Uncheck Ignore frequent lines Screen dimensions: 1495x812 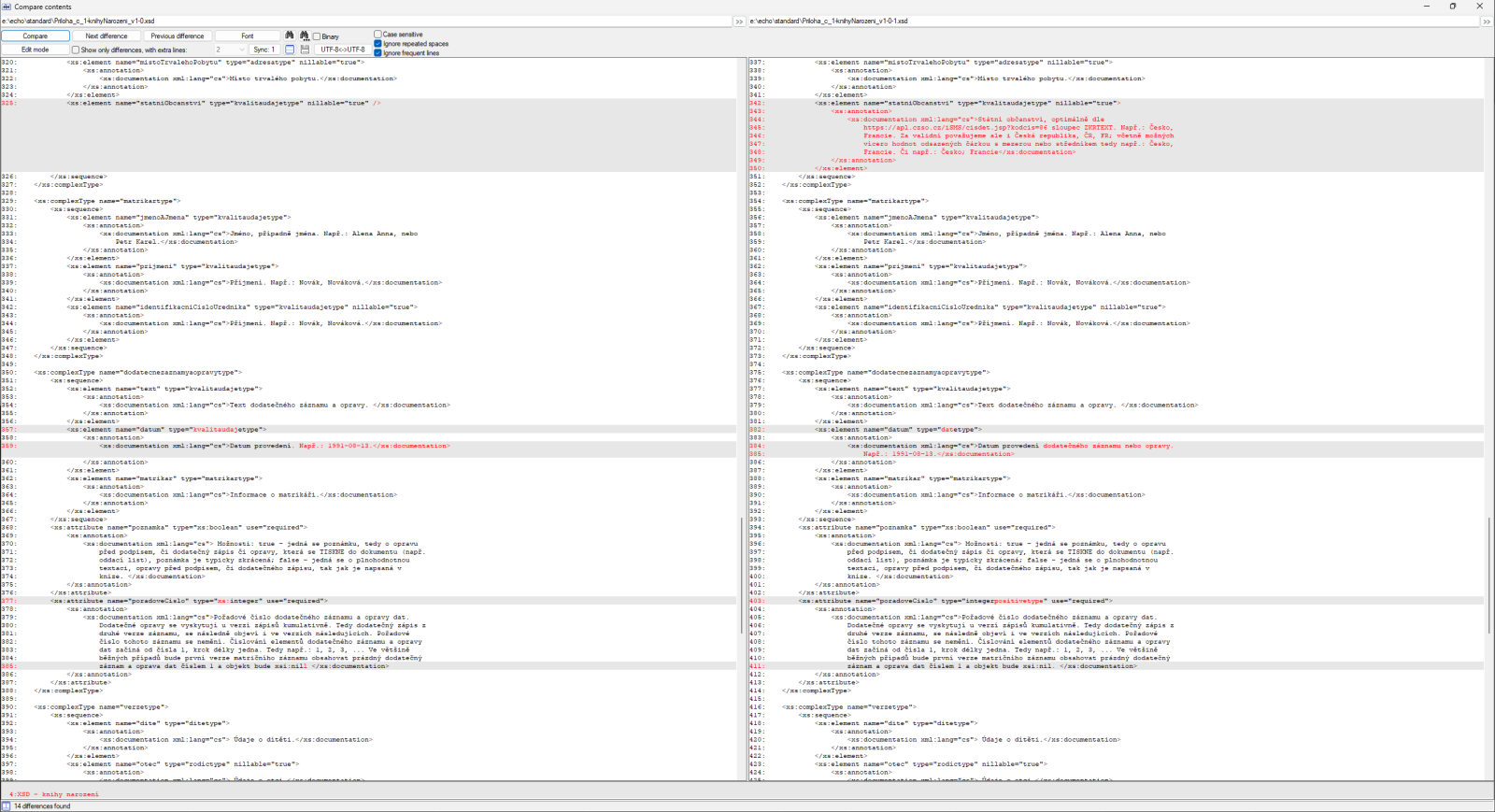point(377,52)
